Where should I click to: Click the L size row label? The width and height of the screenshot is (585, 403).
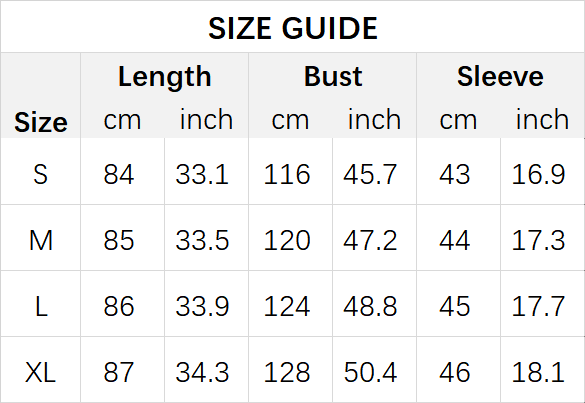click(x=41, y=306)
